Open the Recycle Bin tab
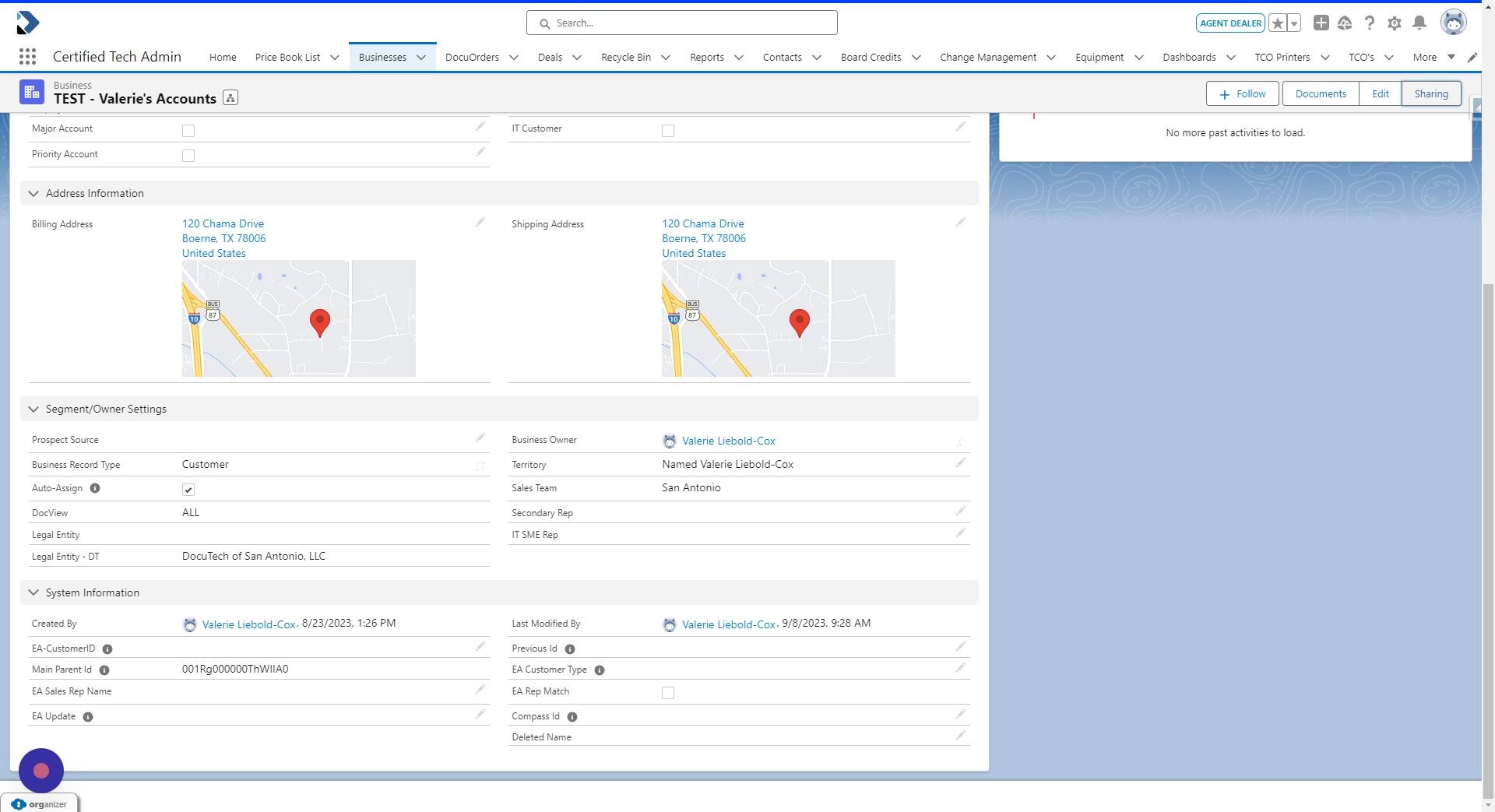 [x=626, y=57]
